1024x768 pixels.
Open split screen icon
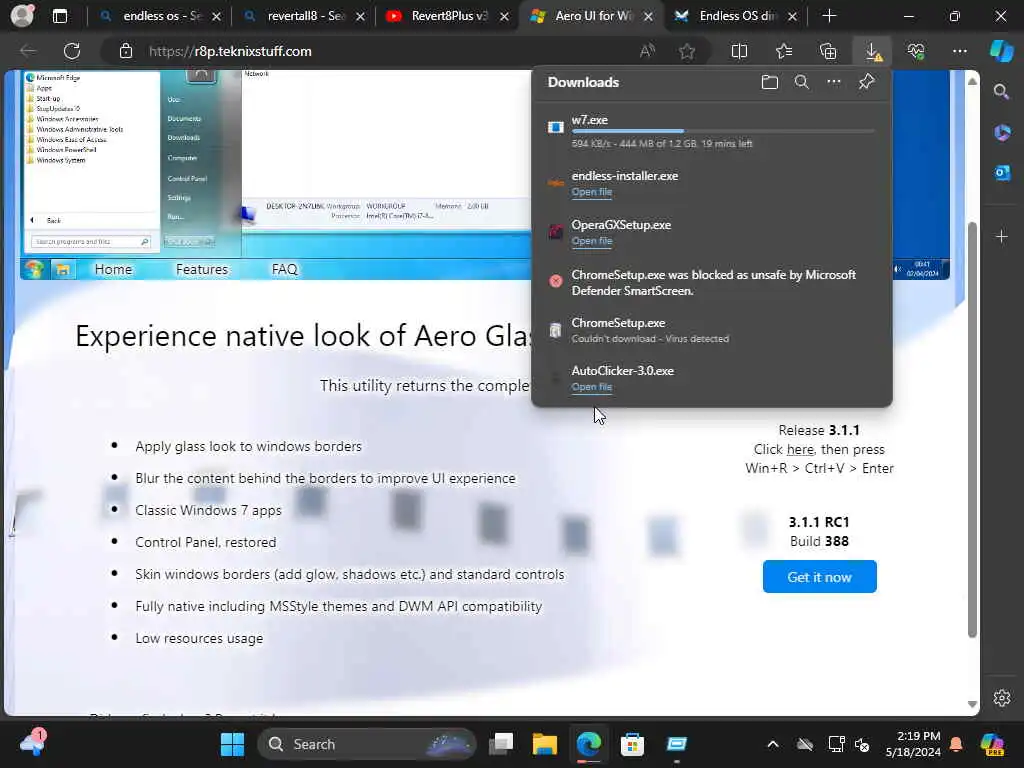pyautogui.click(x=739, y=51)
